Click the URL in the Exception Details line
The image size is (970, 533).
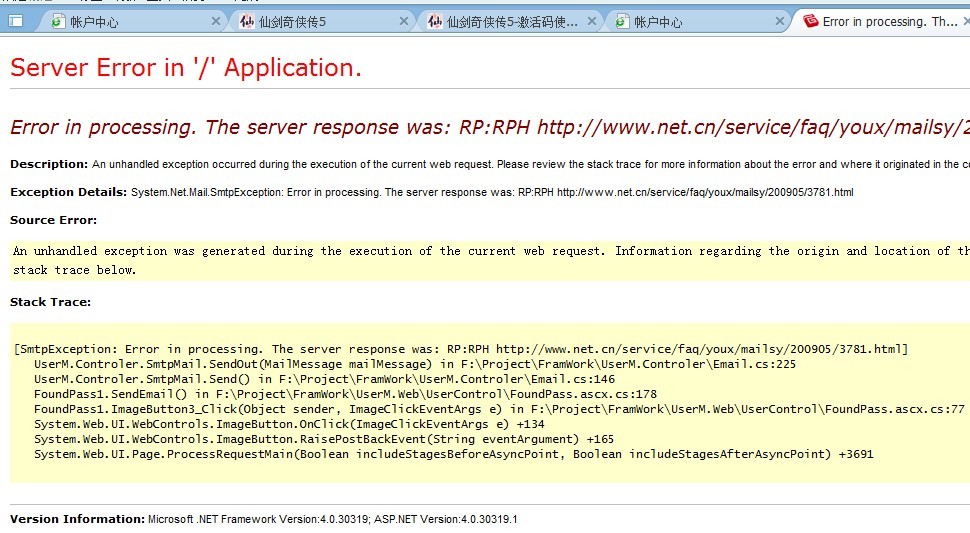pyautogui.click(x=704, y=192)
